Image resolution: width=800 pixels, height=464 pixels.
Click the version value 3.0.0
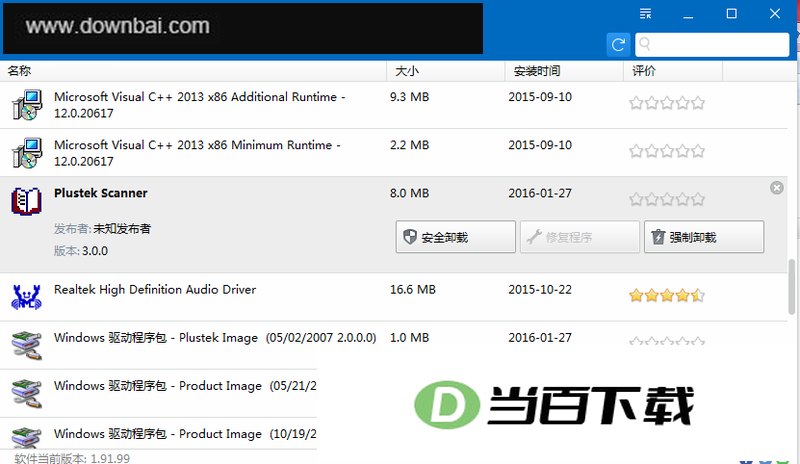(95, 251)
